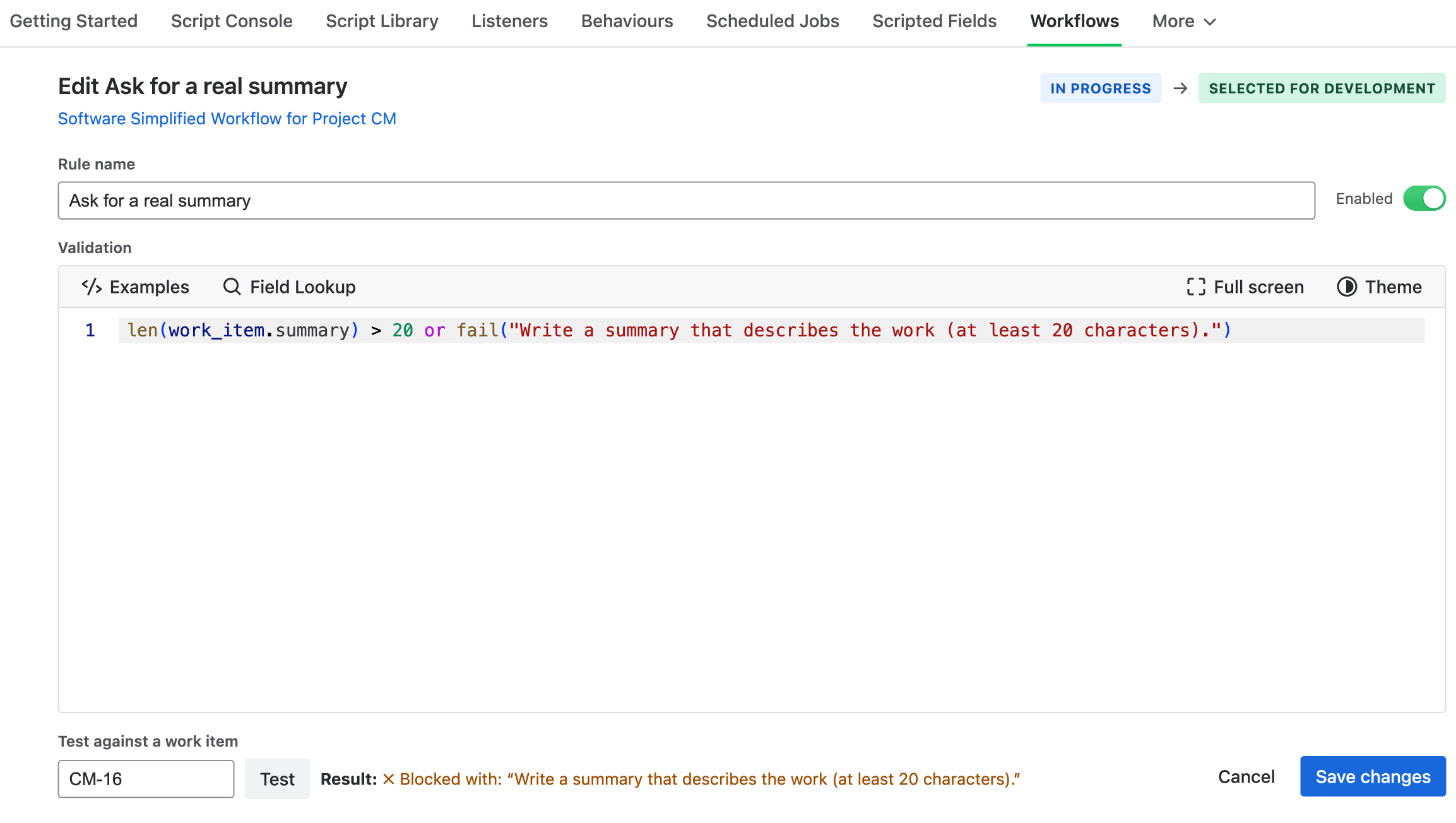Cancel the rule edit

[x=1246, y=777]
